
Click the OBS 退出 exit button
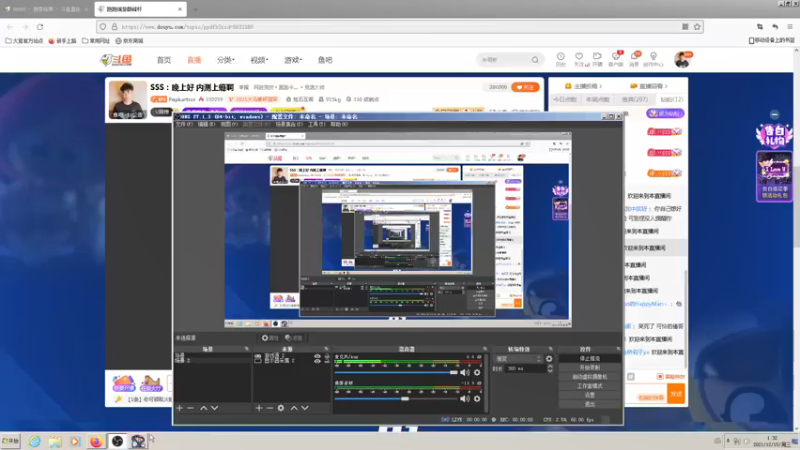coord(590,404)
